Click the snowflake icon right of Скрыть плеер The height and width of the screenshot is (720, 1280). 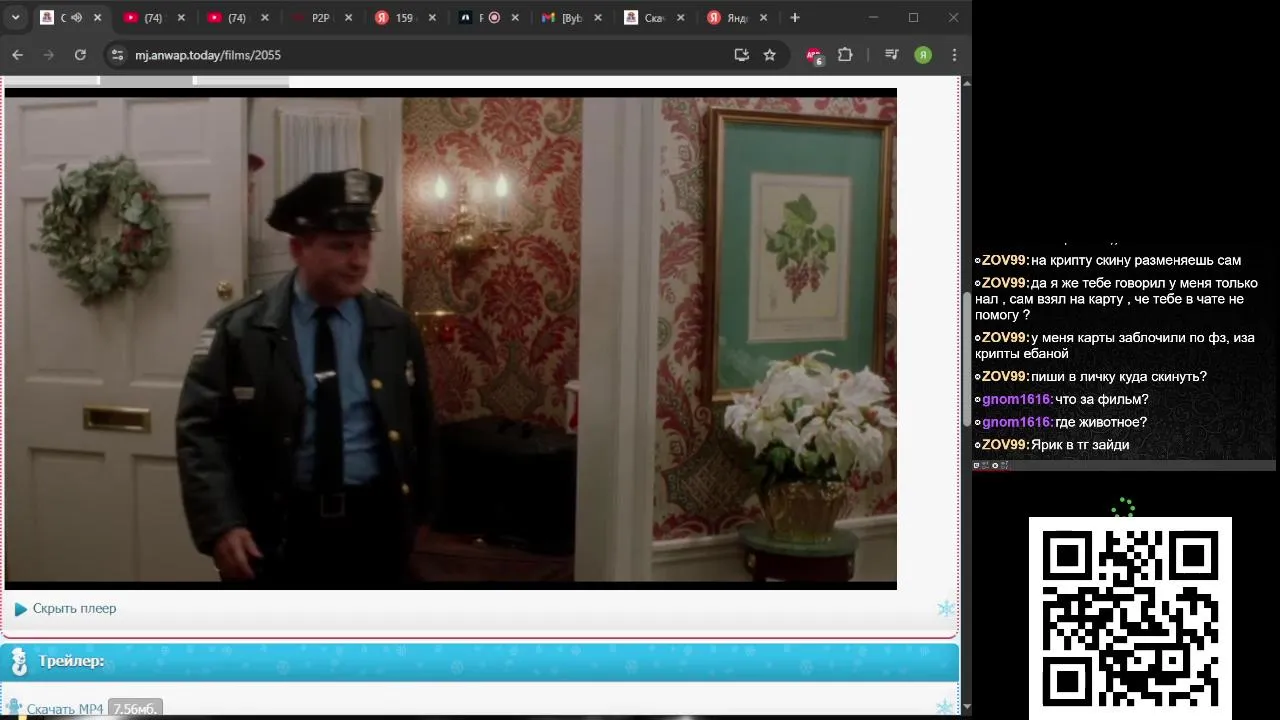pos(945,608)
